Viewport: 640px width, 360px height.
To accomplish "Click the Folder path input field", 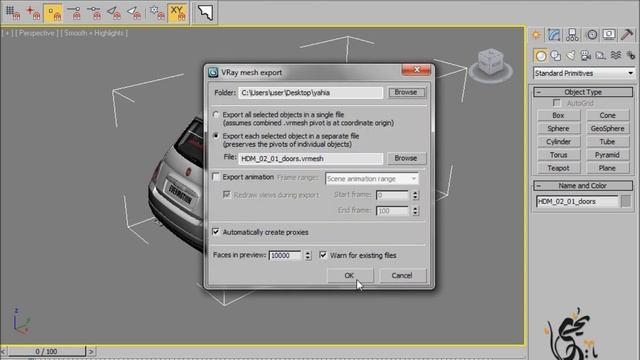I will click(311, 93).
